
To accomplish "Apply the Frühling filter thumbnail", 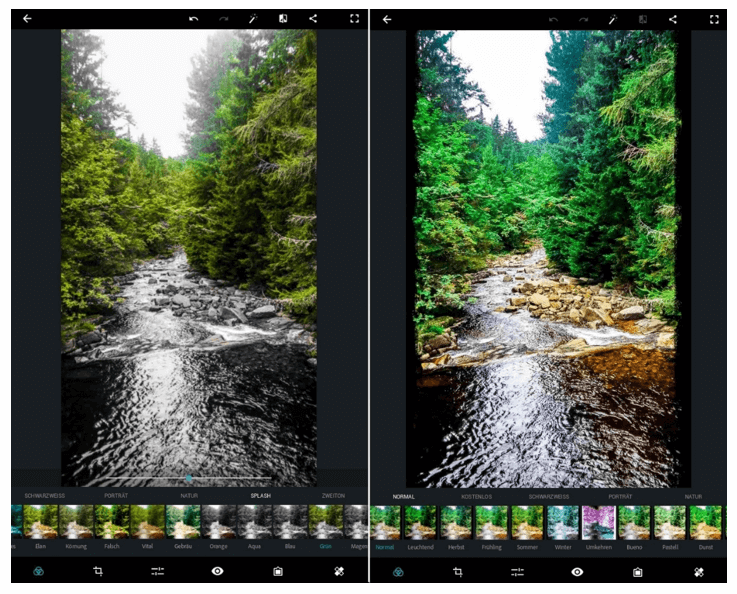I will point(492,523).
